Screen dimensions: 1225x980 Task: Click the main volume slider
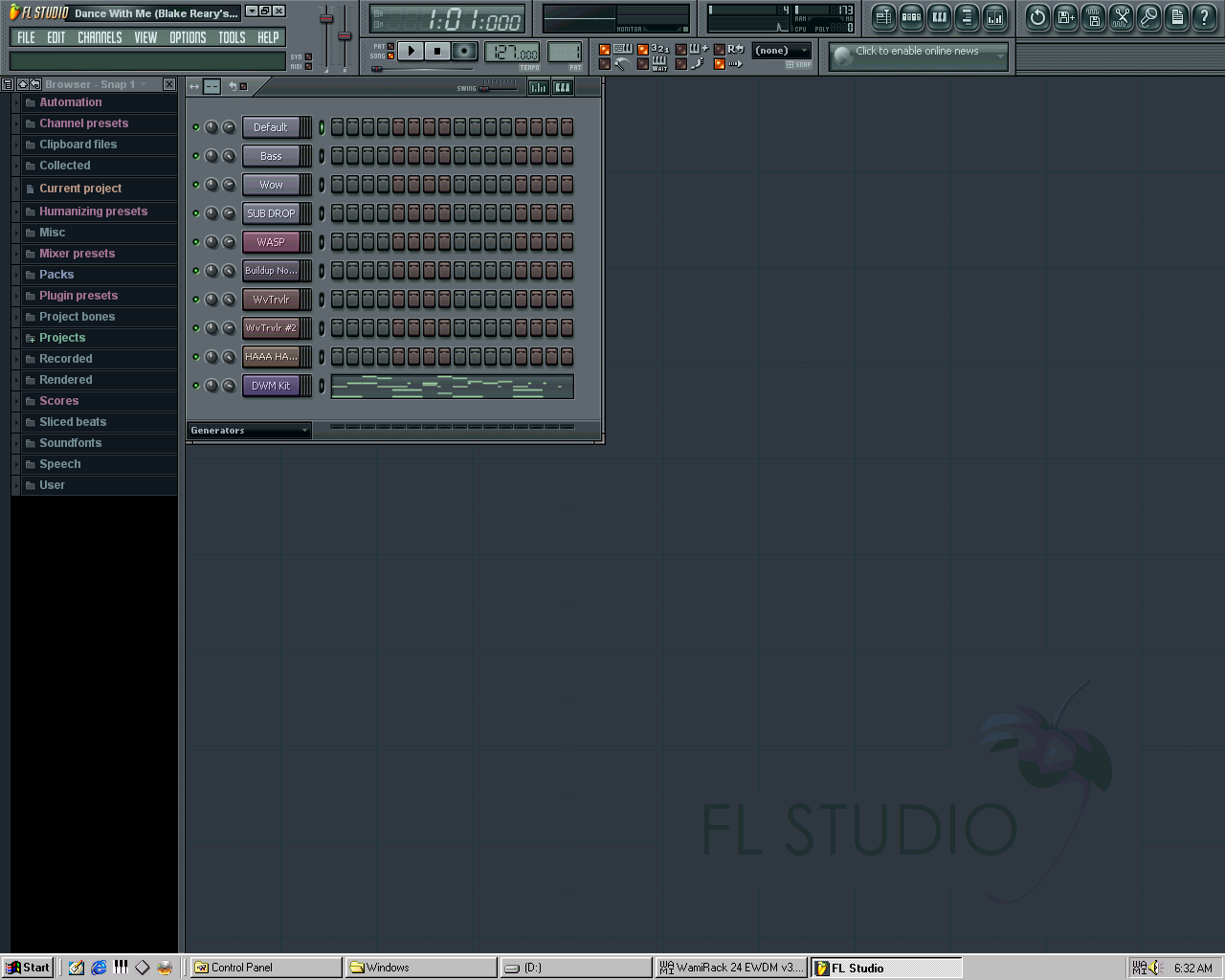[326, 36]
